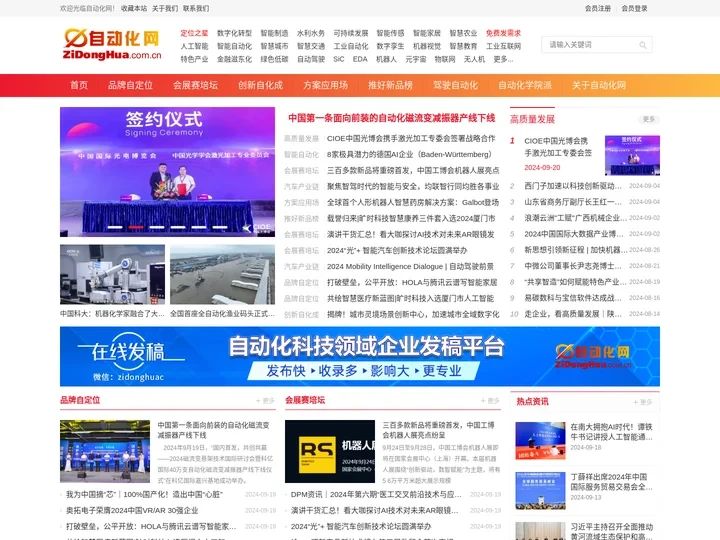This screenshot has width=720, height=540.
Task: Click the 收藏本站 link
Action: [134, 8]
